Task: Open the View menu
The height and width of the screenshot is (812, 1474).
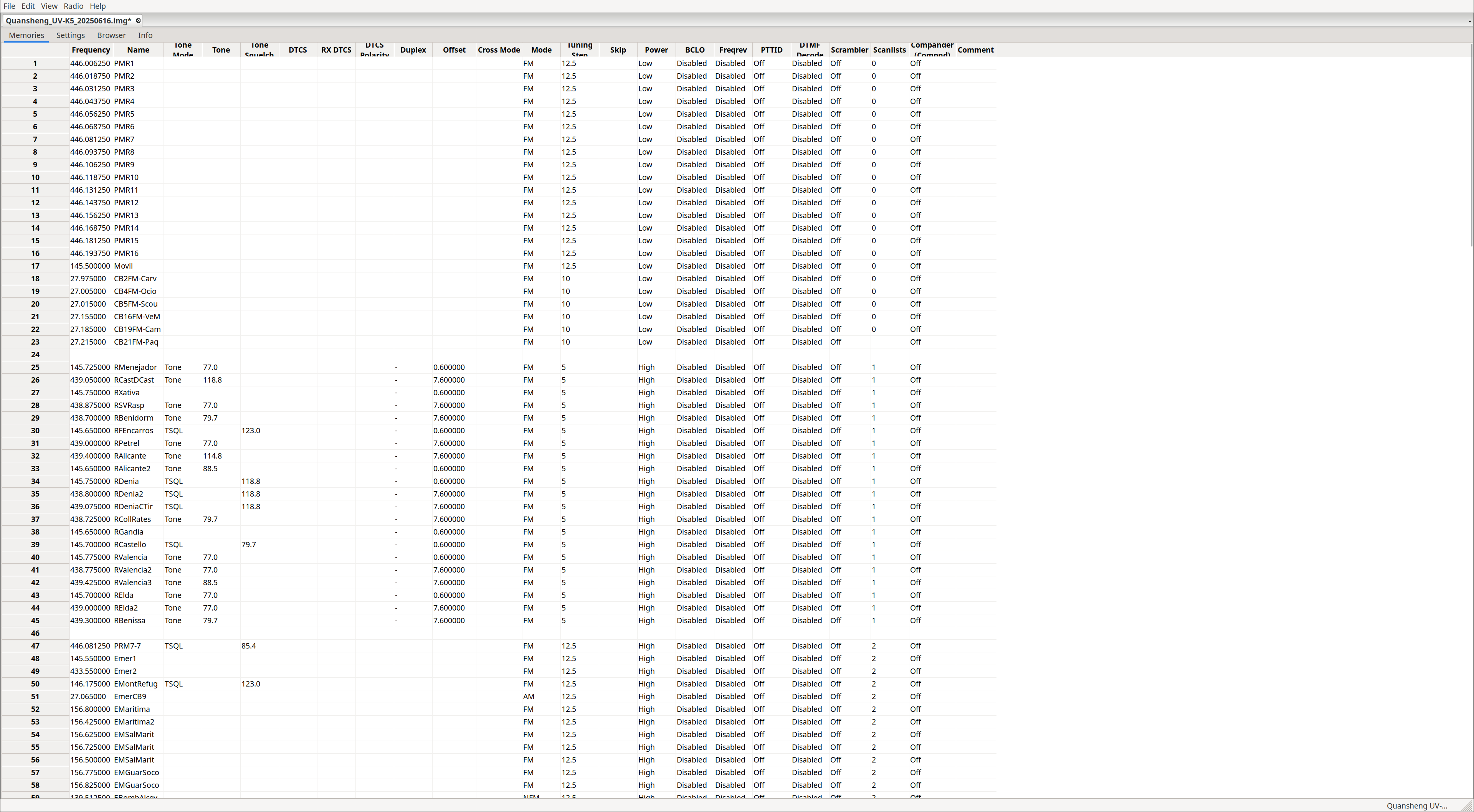Action: [x=49, y=6]
